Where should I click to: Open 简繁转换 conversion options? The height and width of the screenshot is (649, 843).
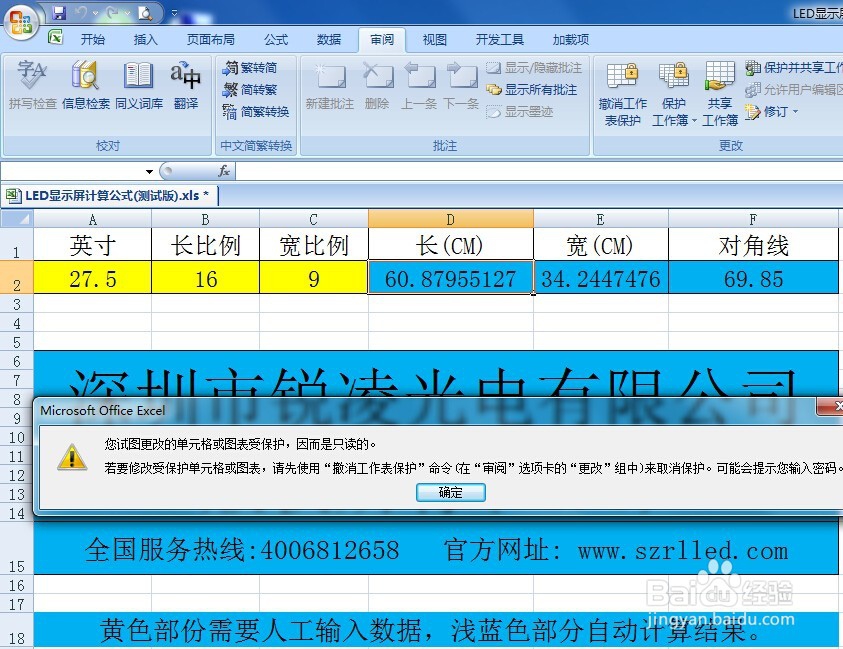(x=256, y=112)
